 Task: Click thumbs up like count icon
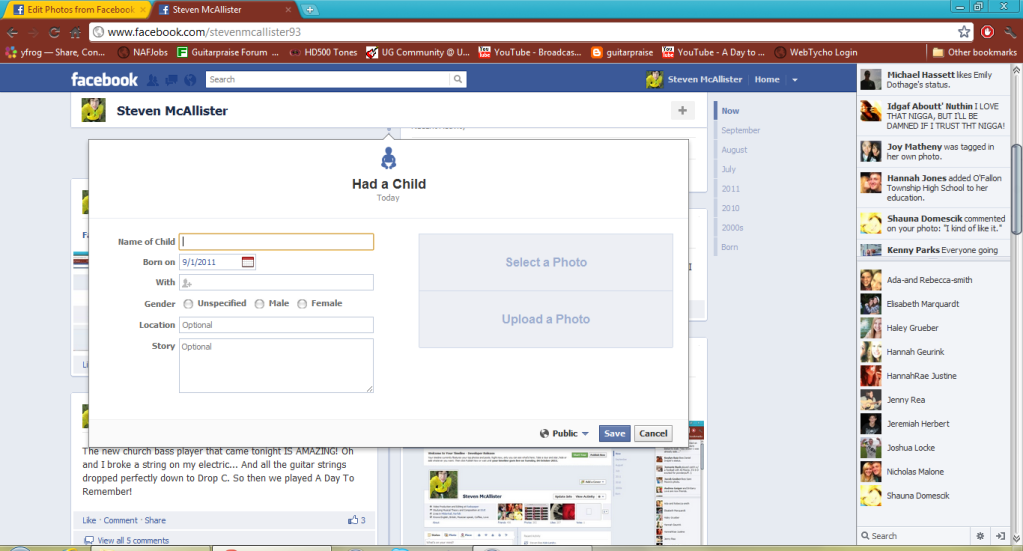point(353,520)
